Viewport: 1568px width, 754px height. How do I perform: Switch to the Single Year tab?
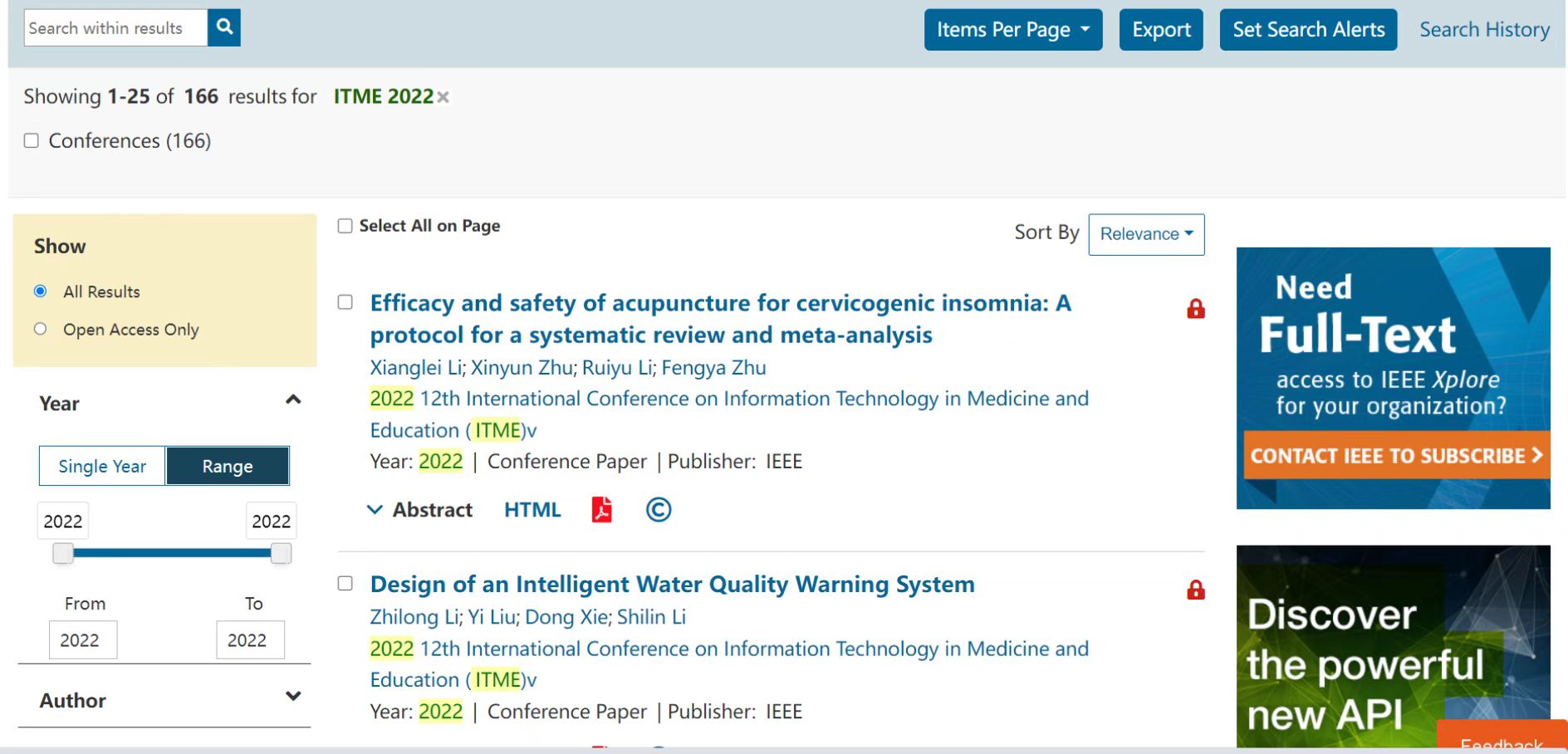click(x=102, y=466)
